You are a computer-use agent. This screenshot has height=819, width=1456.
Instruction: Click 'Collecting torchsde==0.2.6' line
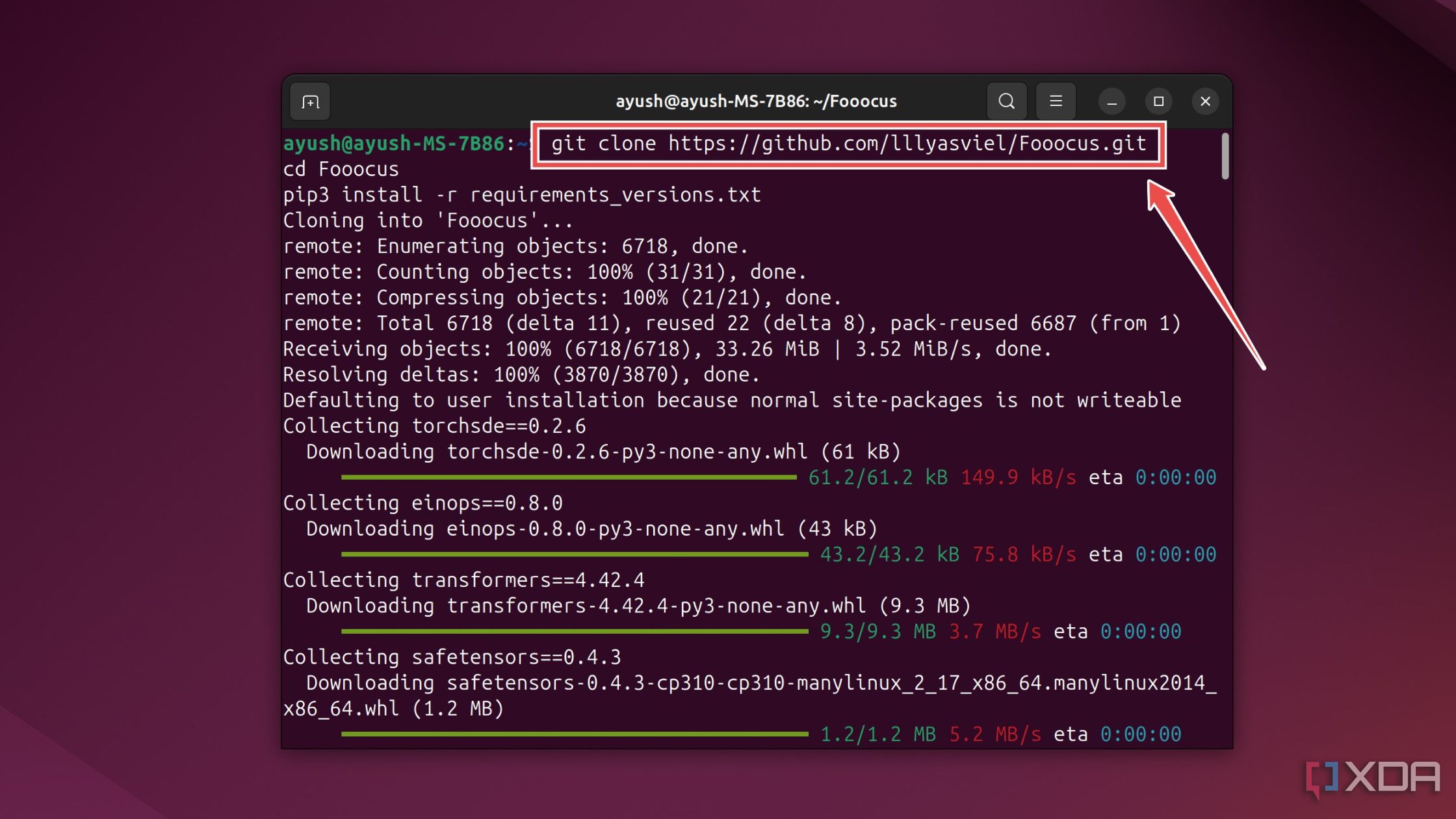[x=434, y=426]
